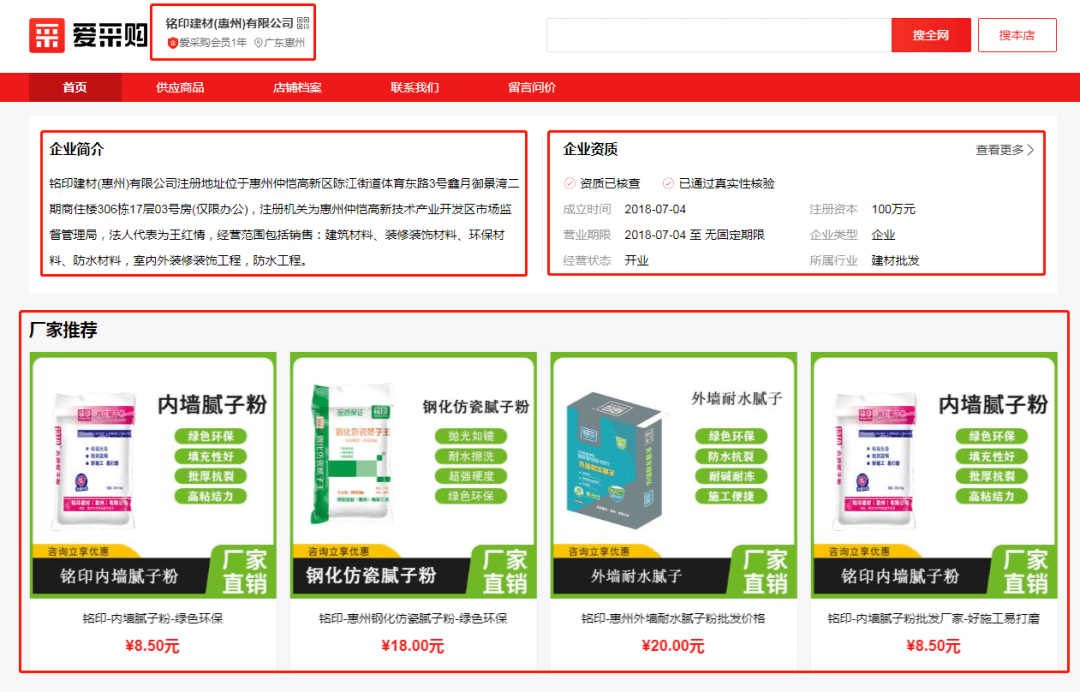Open the 供应商品 tab

click(180, 87)
